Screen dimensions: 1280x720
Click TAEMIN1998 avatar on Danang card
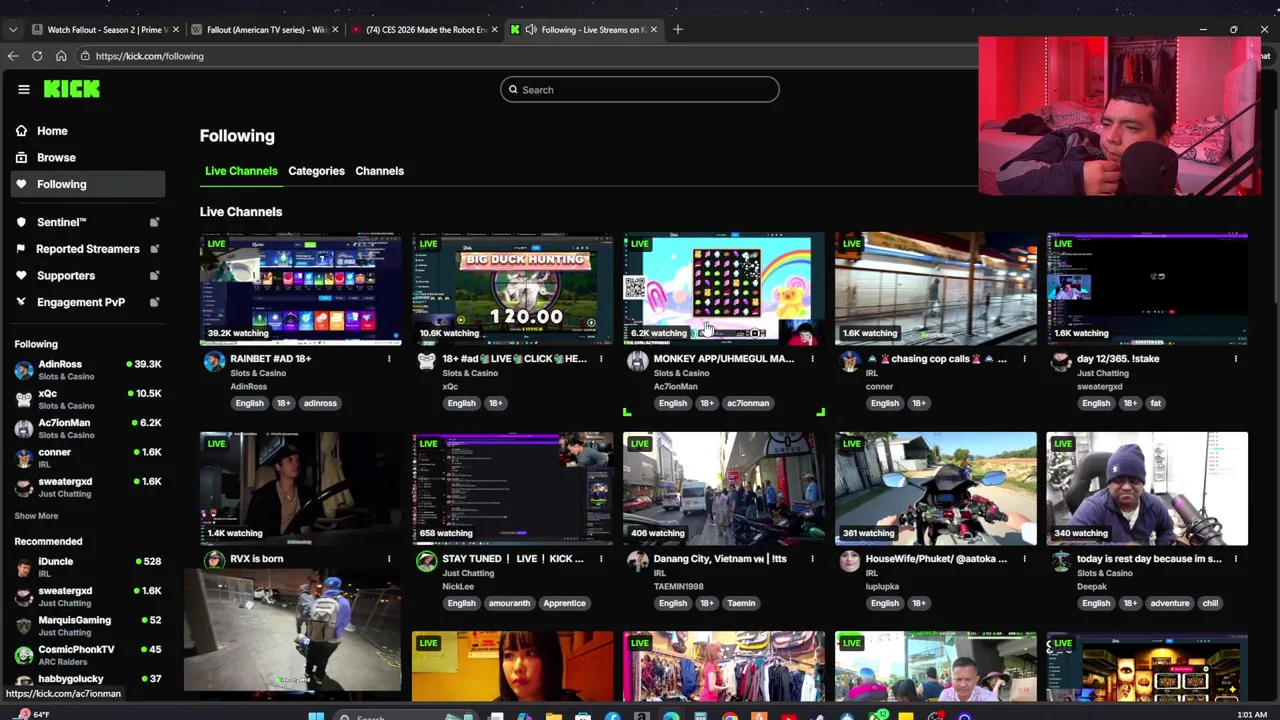(x=637, y=562)
